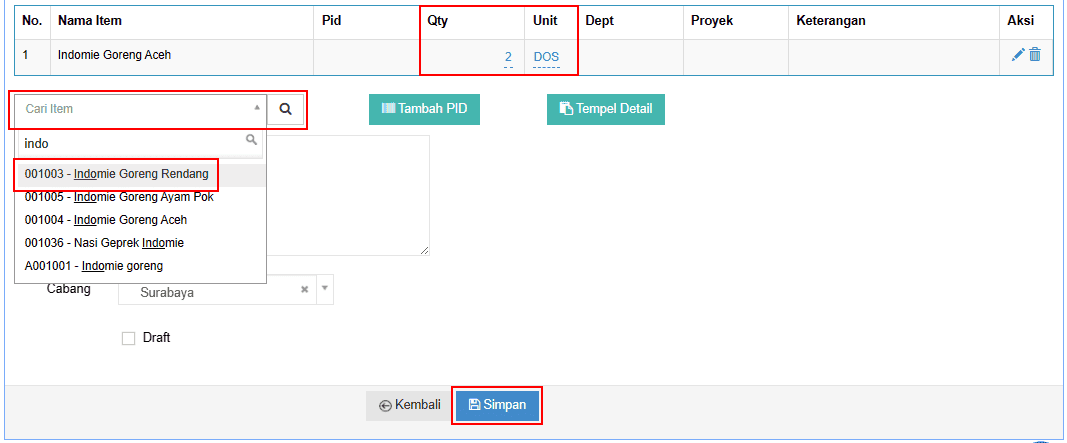Clear Surabaya selection with the x icon
Image resolution: width=1067 pixels, height=443 pixels.
(305, 289)
